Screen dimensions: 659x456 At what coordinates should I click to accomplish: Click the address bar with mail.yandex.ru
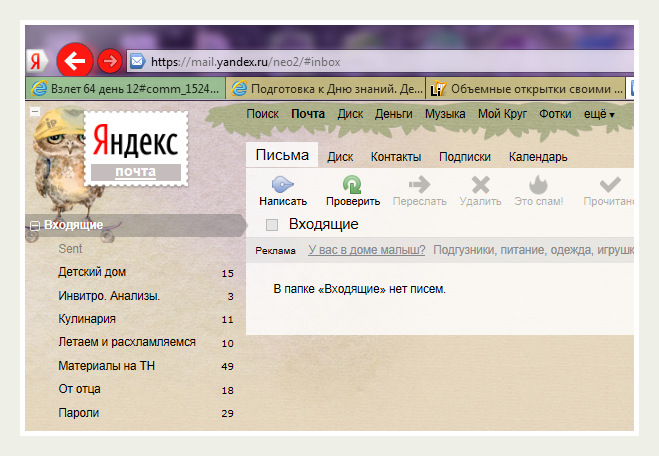pos(380,62)
